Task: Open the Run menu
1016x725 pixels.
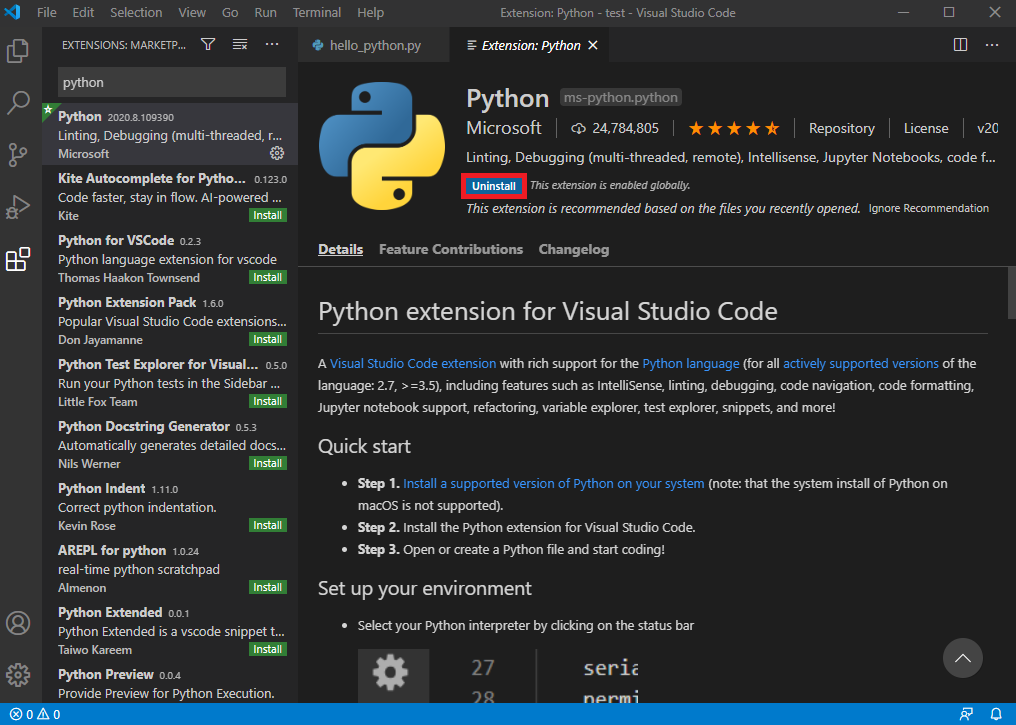Action: [x=265, y=12]
